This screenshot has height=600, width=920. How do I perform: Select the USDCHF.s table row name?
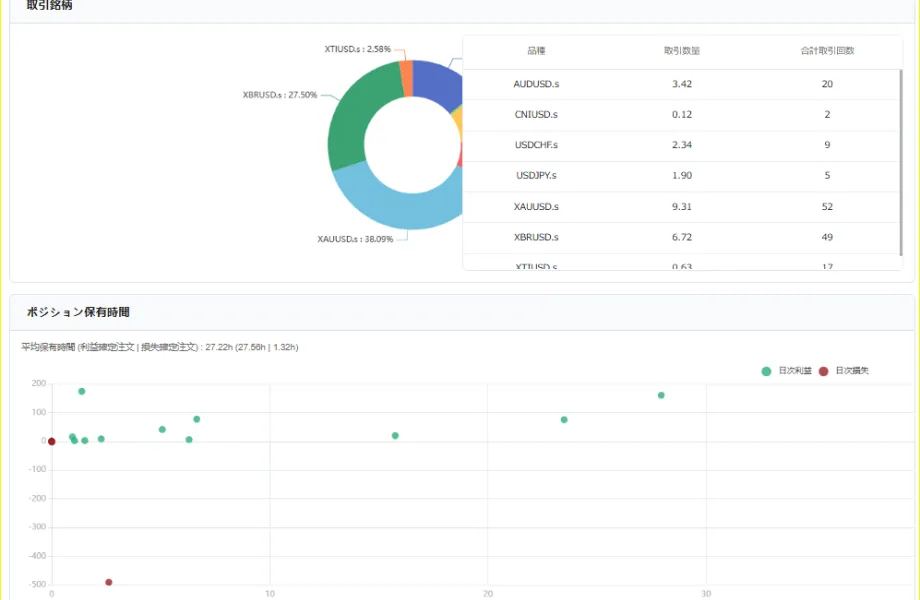(x=536, y=145)
